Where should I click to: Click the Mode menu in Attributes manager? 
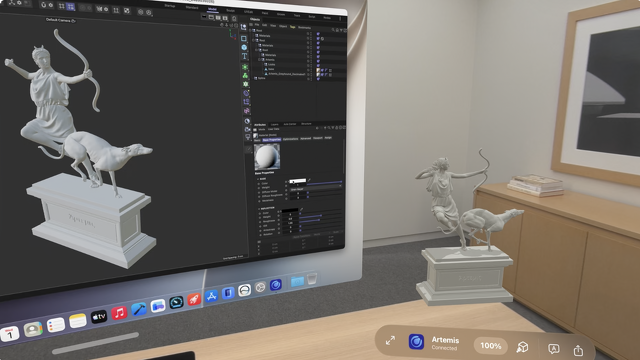tap(262, 129)
